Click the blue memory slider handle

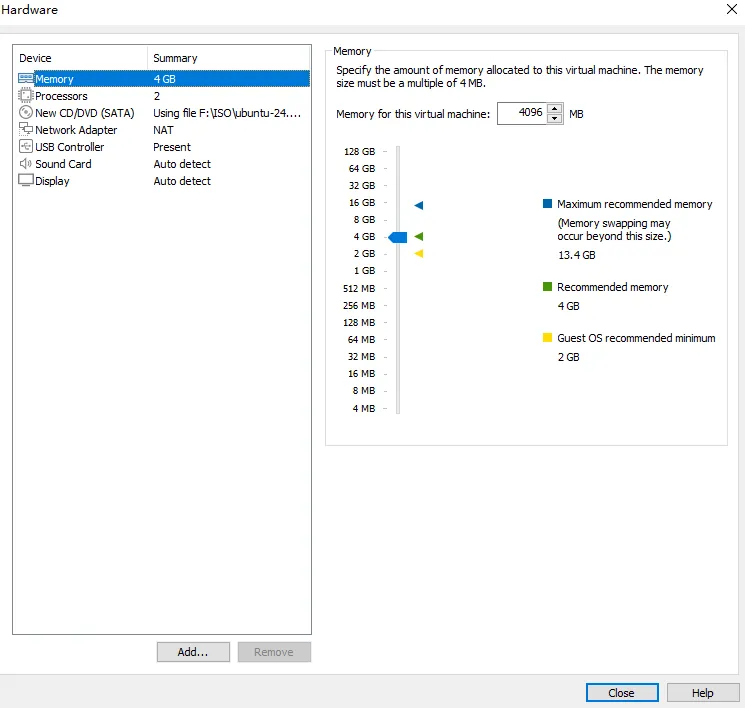398,237
